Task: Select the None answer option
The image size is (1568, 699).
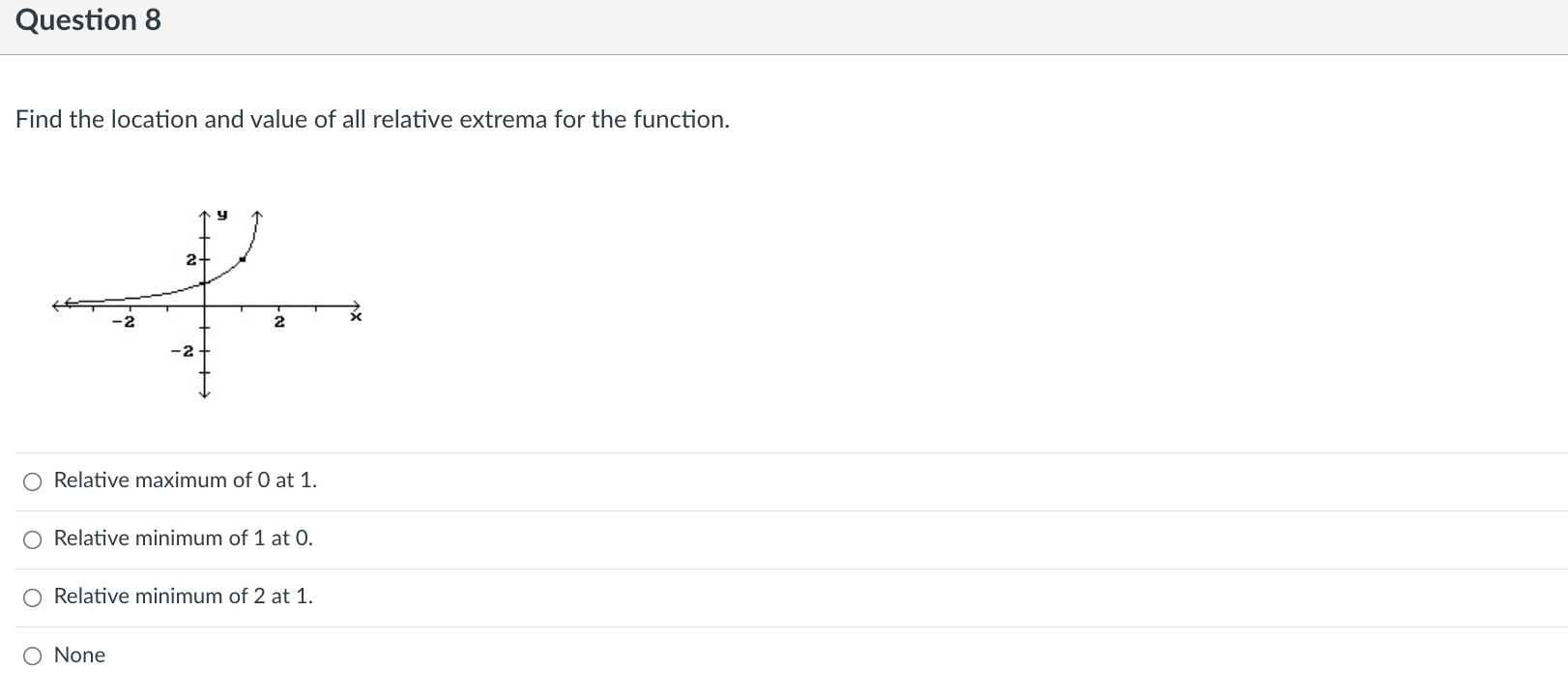Action: (x=32, y=655)
